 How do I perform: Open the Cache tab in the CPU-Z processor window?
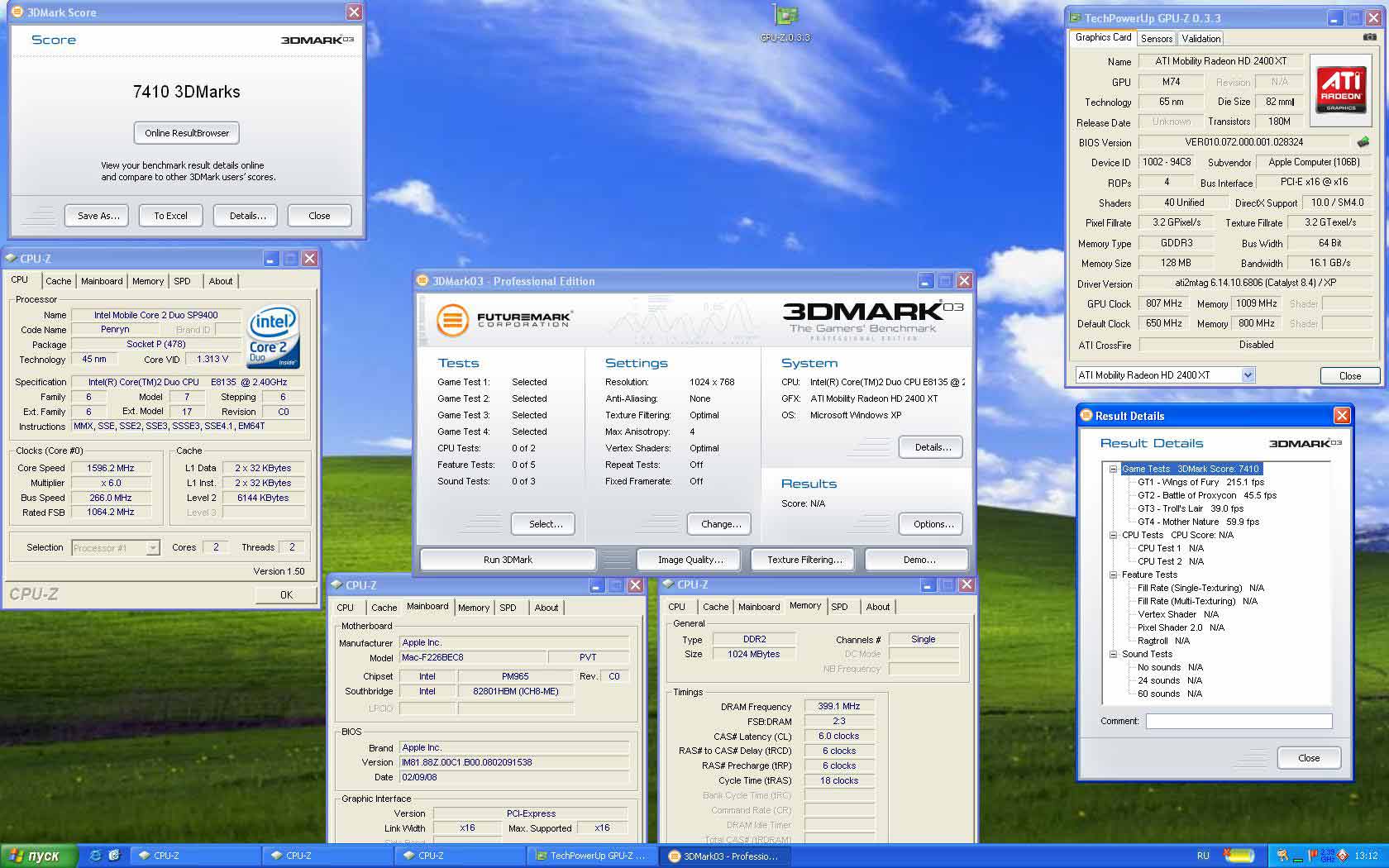click(58, 281)
